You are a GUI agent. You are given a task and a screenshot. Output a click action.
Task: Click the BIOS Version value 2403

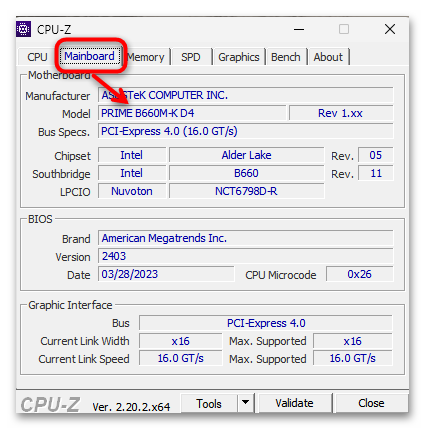[246, 256]
